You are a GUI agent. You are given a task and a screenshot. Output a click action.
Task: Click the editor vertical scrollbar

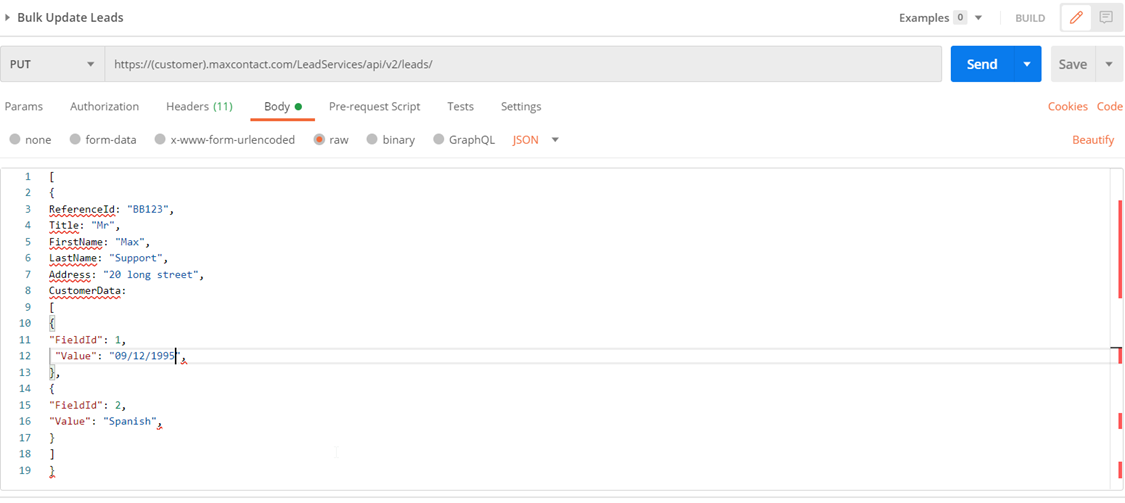[x=1116, y=329]
